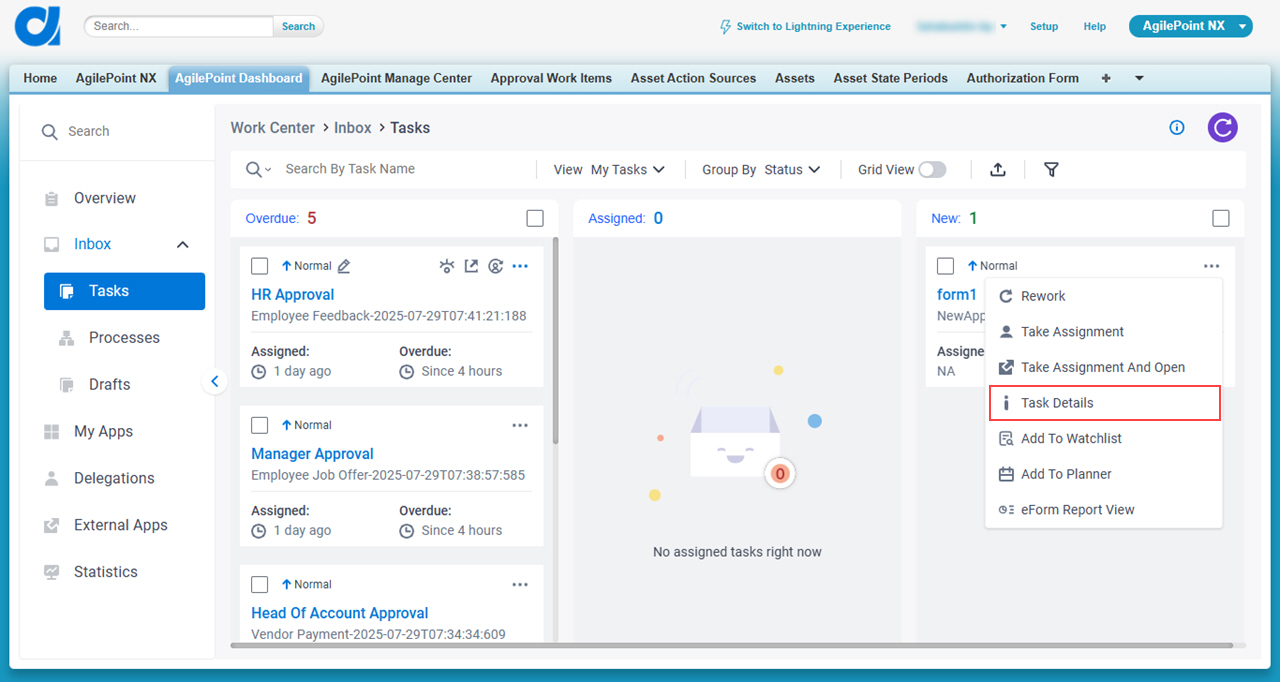This screenshot has height=682, width=1280.
Task: Click the External Apps icon
Action: point(51,525)
